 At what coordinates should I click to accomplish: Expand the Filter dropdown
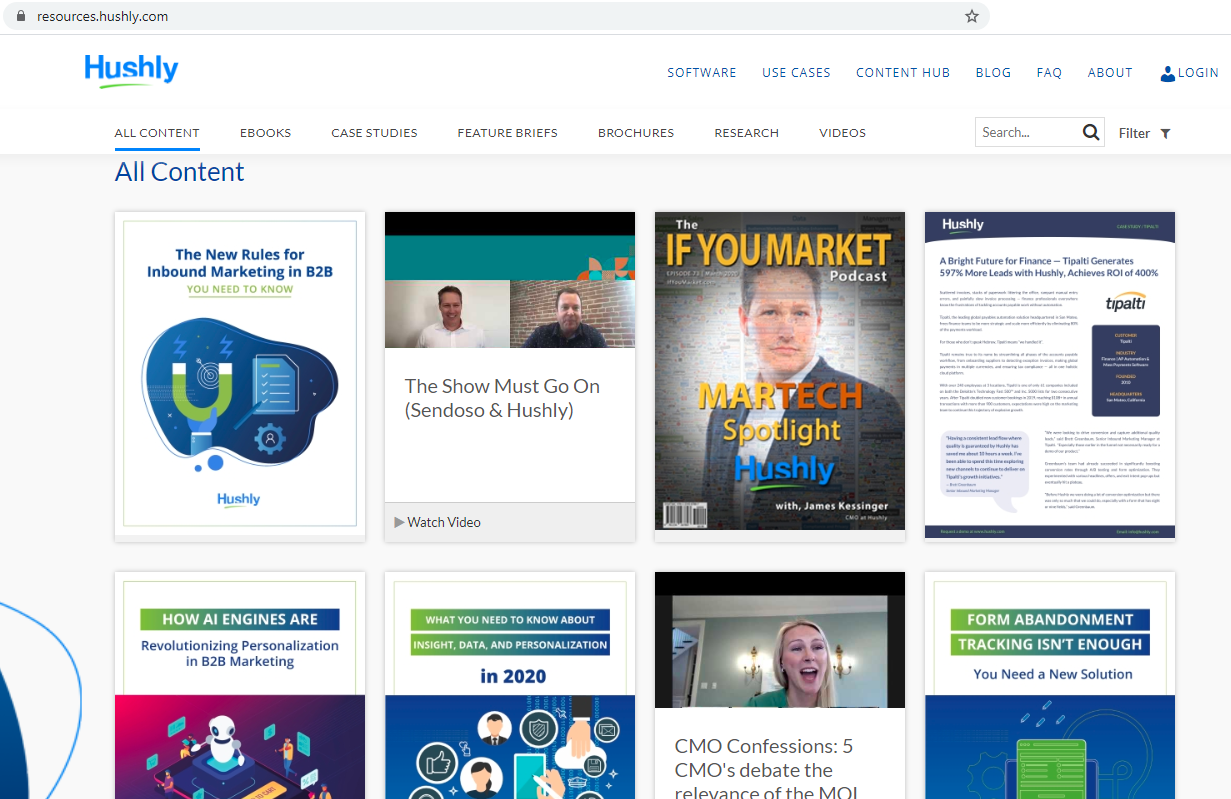point(1144,133)
